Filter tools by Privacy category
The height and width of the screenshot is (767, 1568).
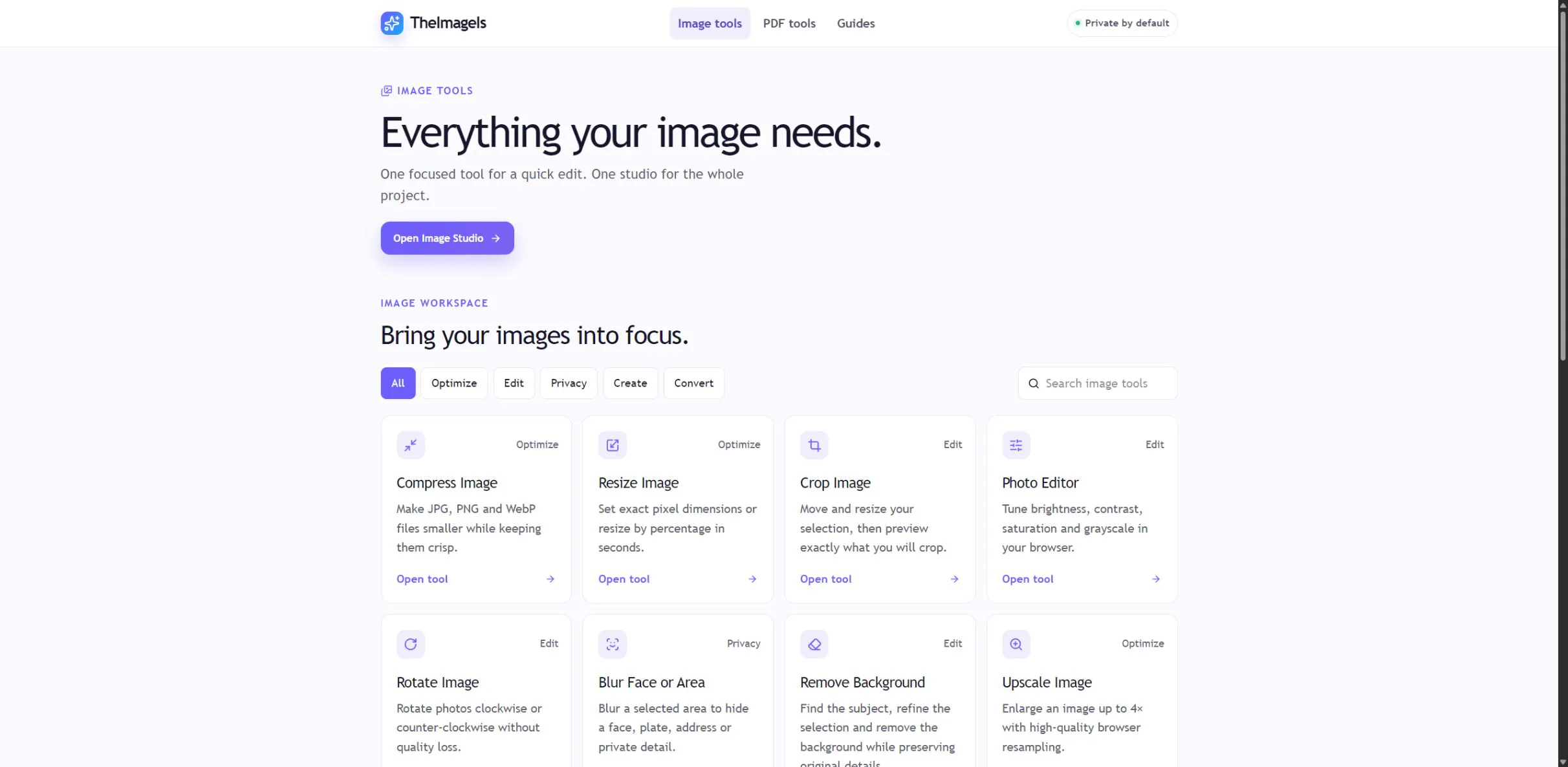568,383
